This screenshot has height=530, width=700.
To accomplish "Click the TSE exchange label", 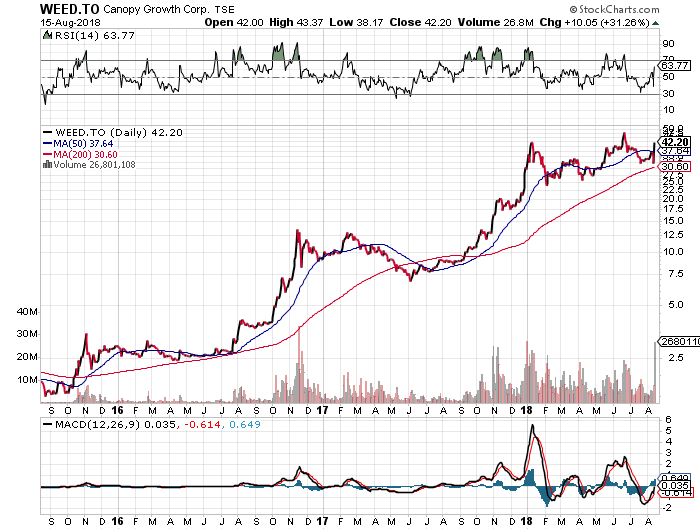I will (224, 9).
